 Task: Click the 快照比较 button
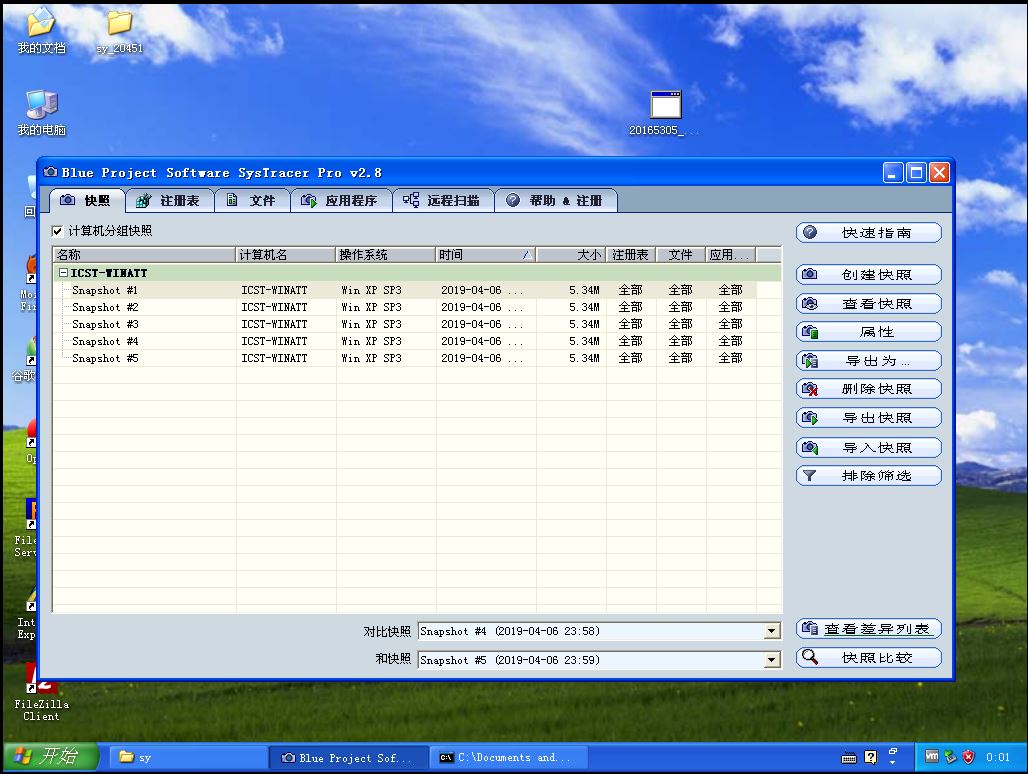click(869, 657)
